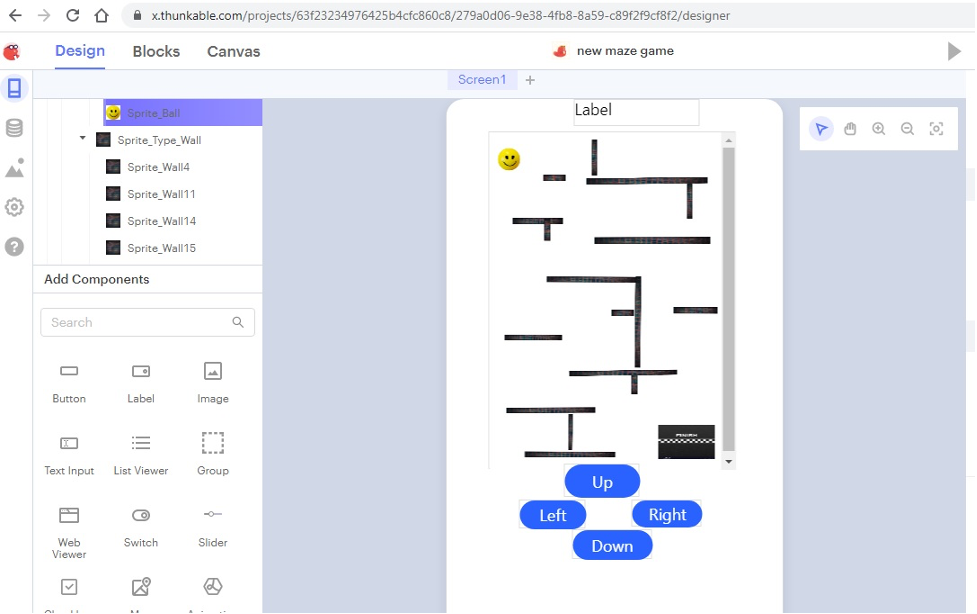The width and height of the screenshot is (977, 614).
Task: Click the canvas scrollbar up arrow
Action: (x=728, y=141)
